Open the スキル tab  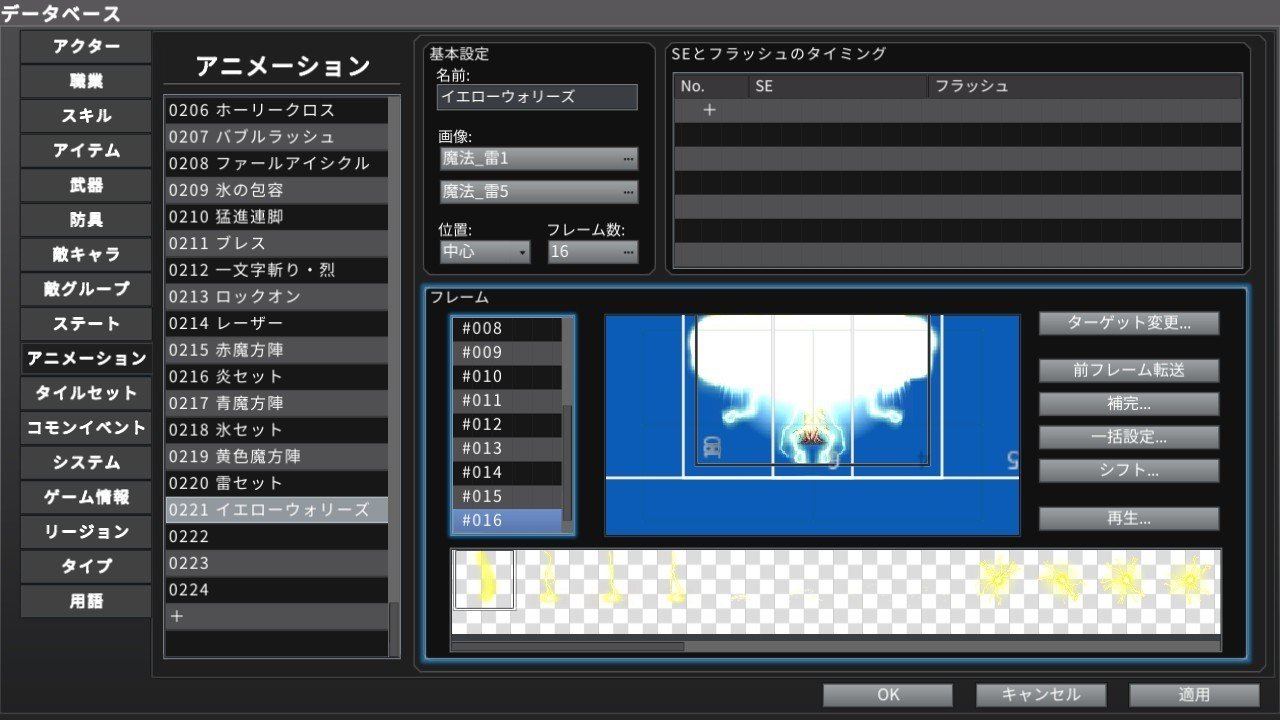click(86, 116)
